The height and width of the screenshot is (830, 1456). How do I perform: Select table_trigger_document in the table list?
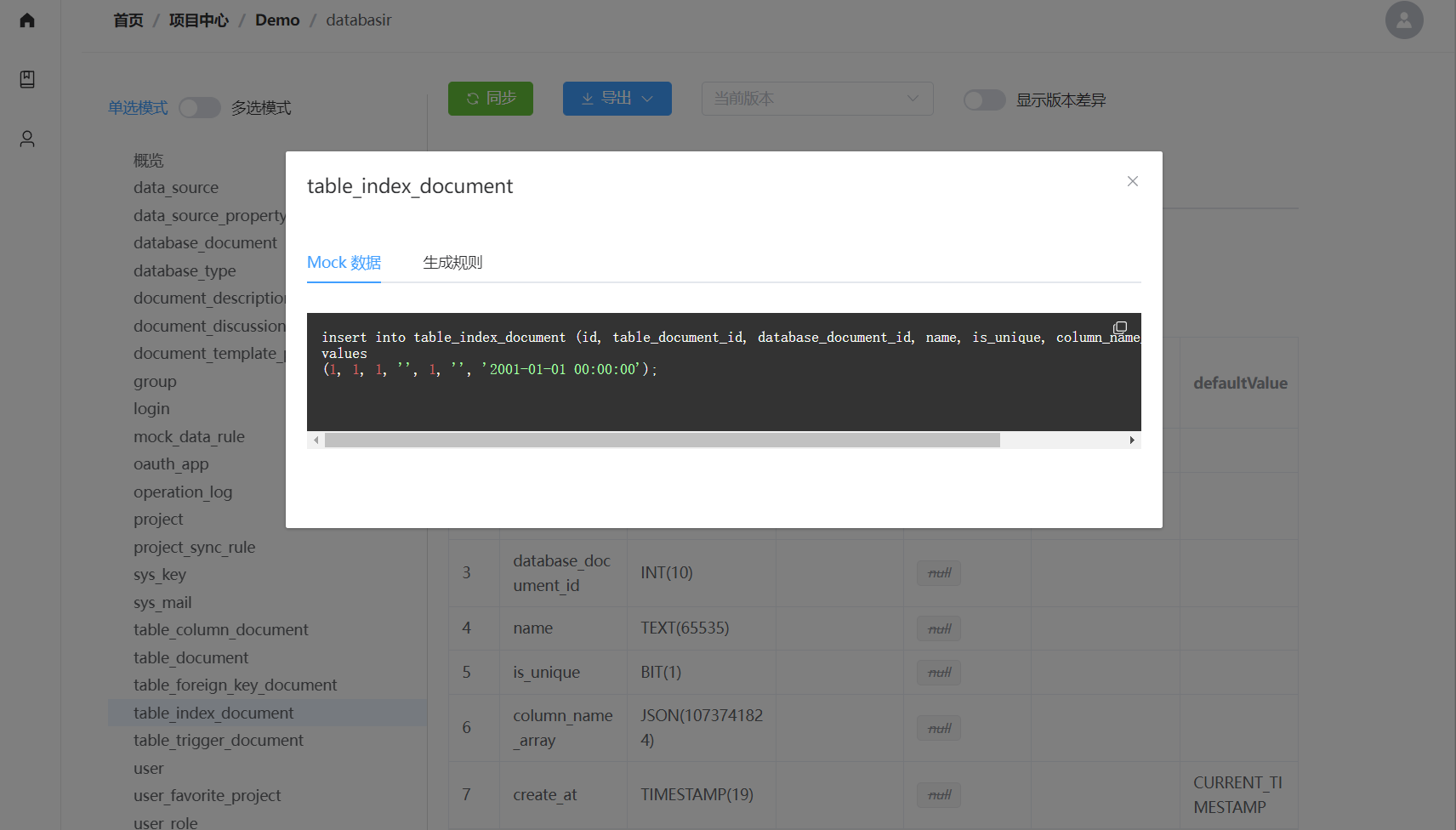(x=218, y=741)
